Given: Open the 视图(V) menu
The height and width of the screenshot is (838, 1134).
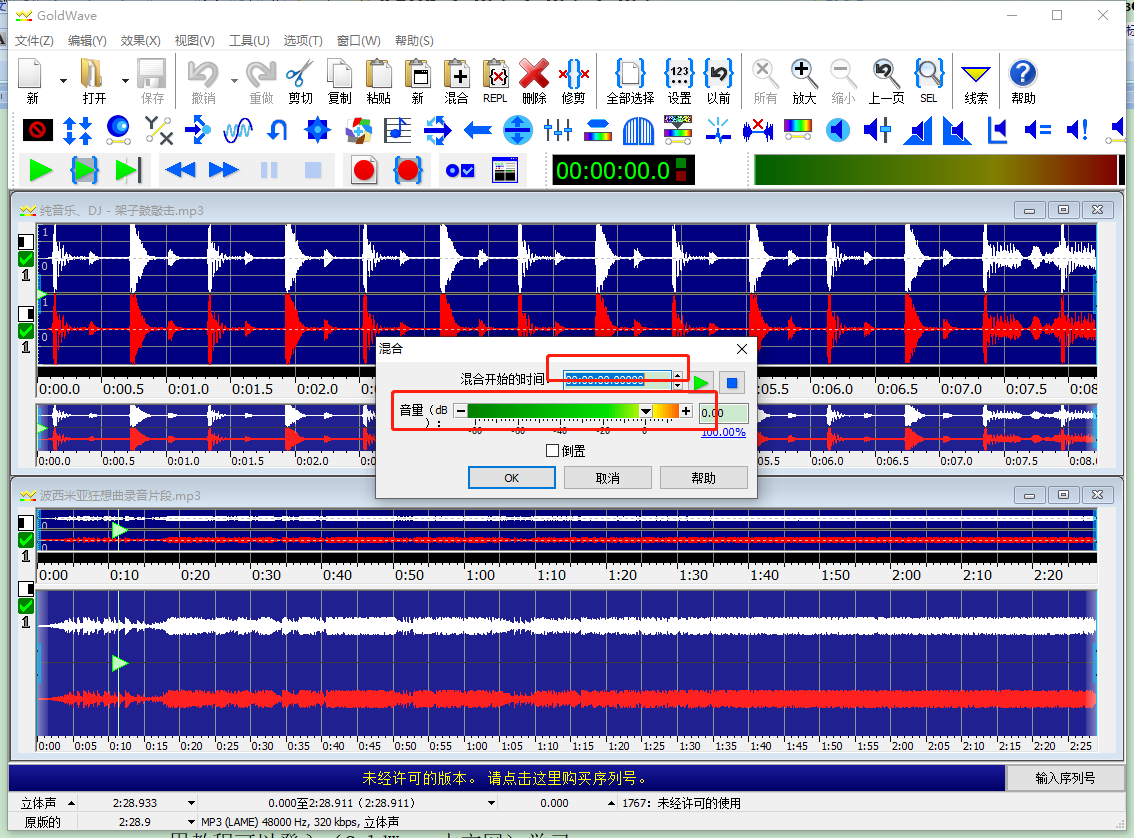Looking at the screenshot, I should 195,40.
